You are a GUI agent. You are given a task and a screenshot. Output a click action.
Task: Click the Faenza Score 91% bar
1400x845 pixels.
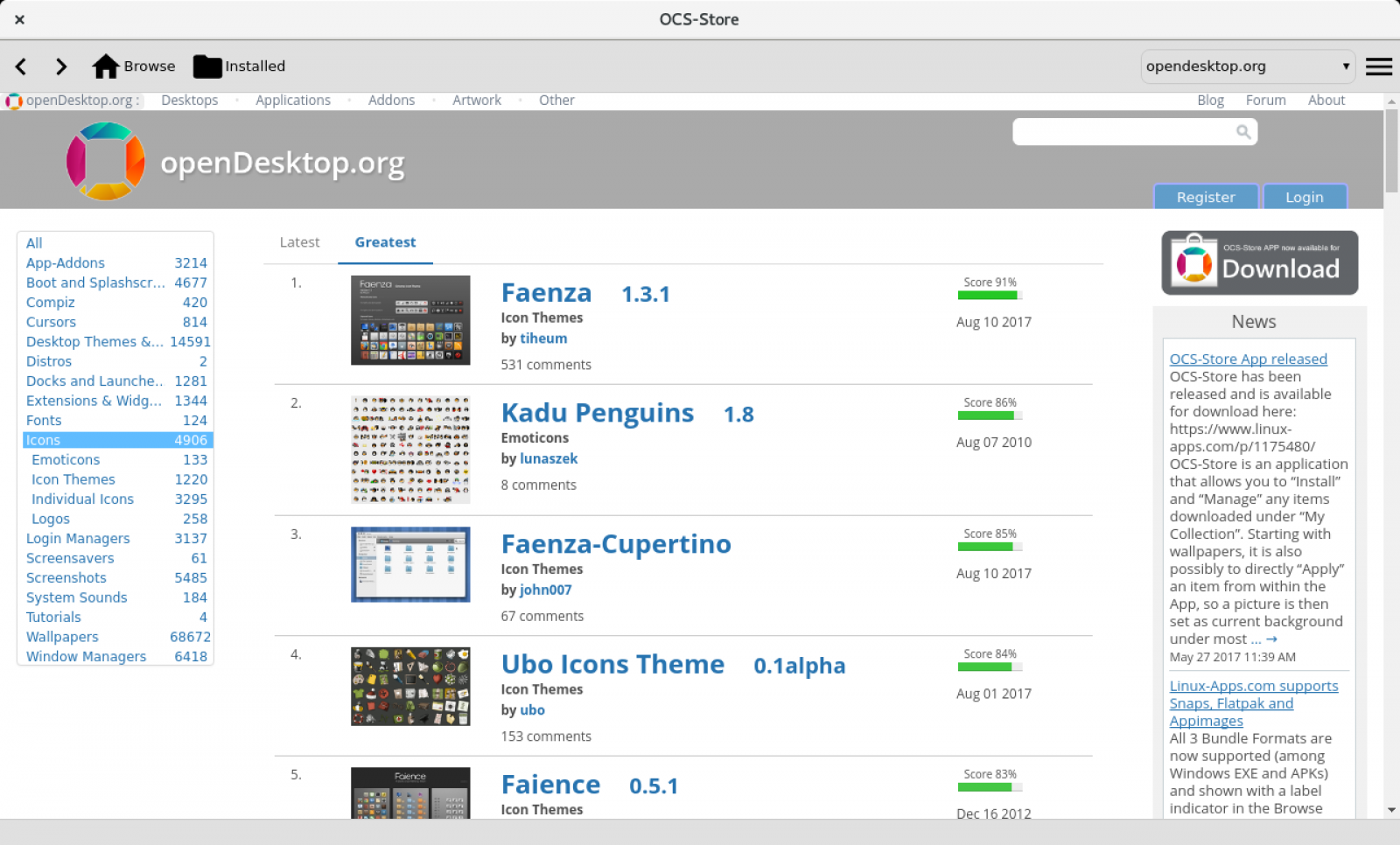pyautogui.click(x=989, y=295)
